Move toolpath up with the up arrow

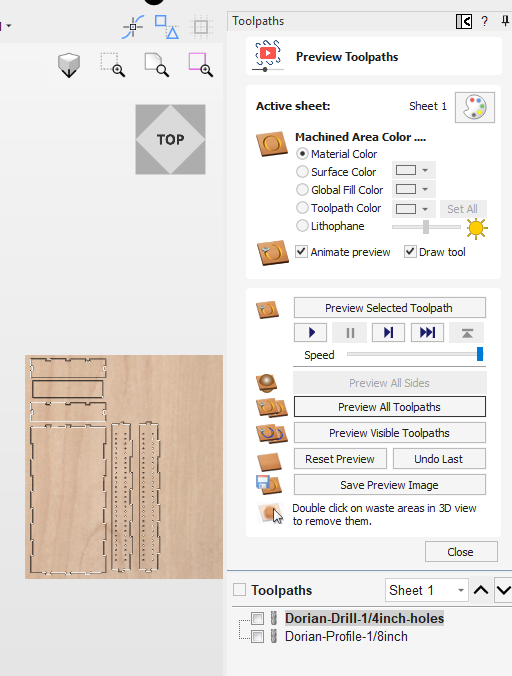pyautogui.click(x=481, y=590)
